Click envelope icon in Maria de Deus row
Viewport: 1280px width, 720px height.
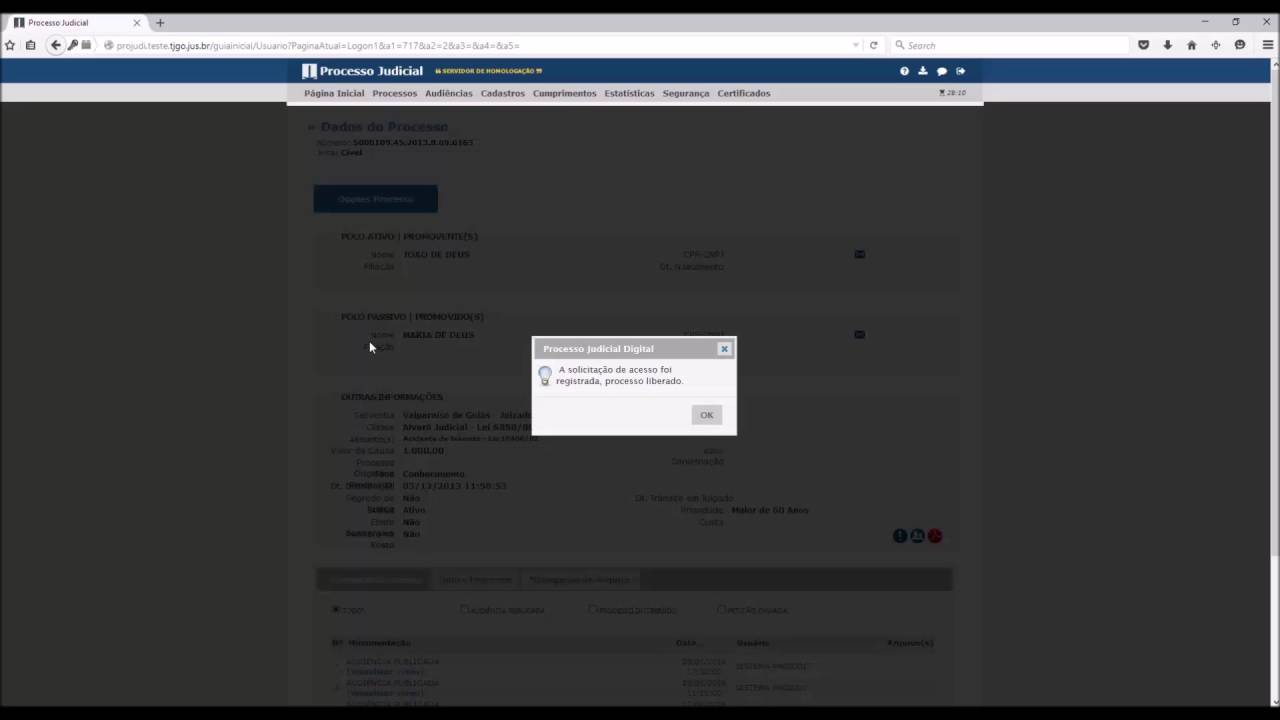(x=859, y=334)
